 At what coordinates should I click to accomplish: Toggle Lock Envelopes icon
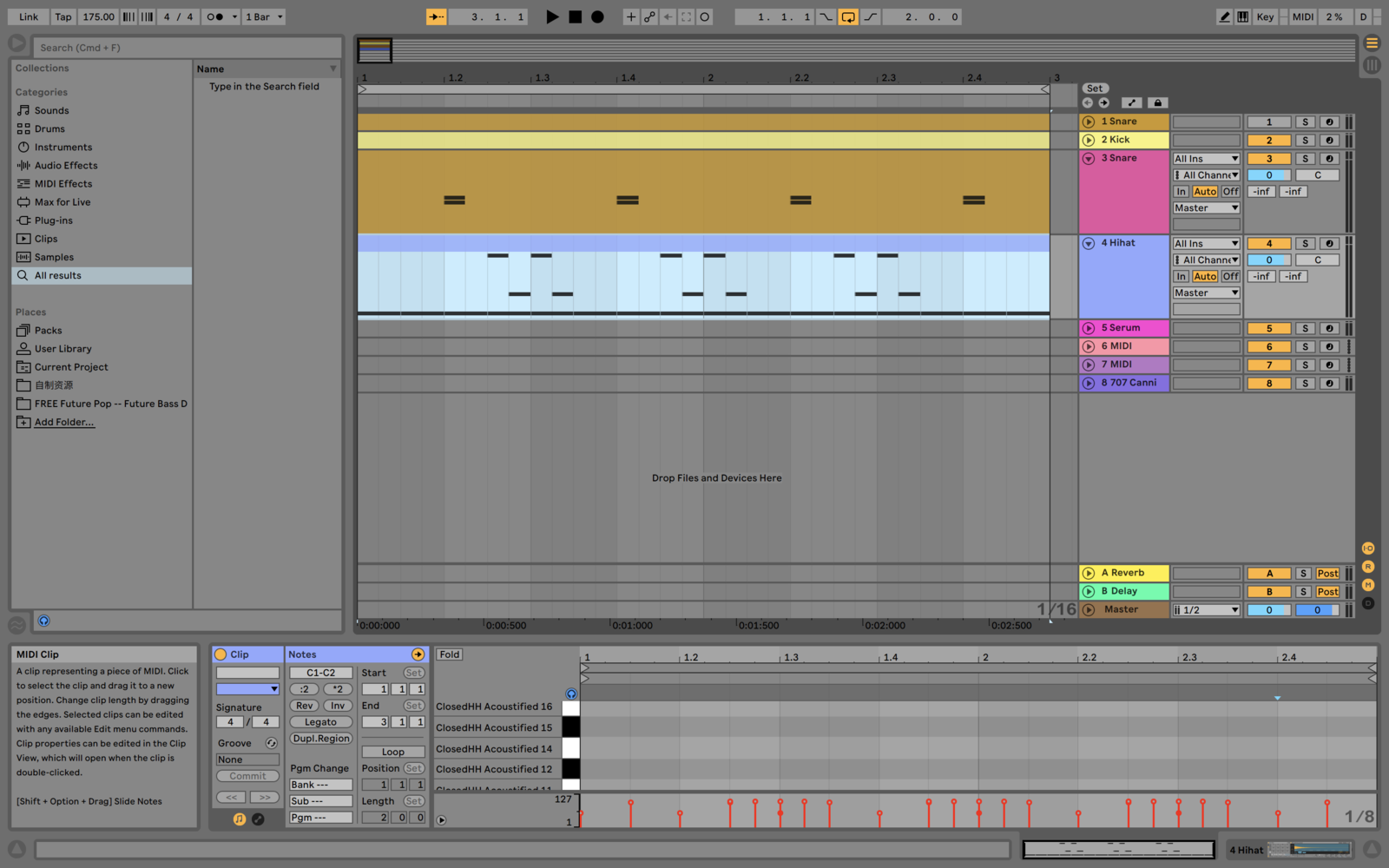(x=1157, y=102)
